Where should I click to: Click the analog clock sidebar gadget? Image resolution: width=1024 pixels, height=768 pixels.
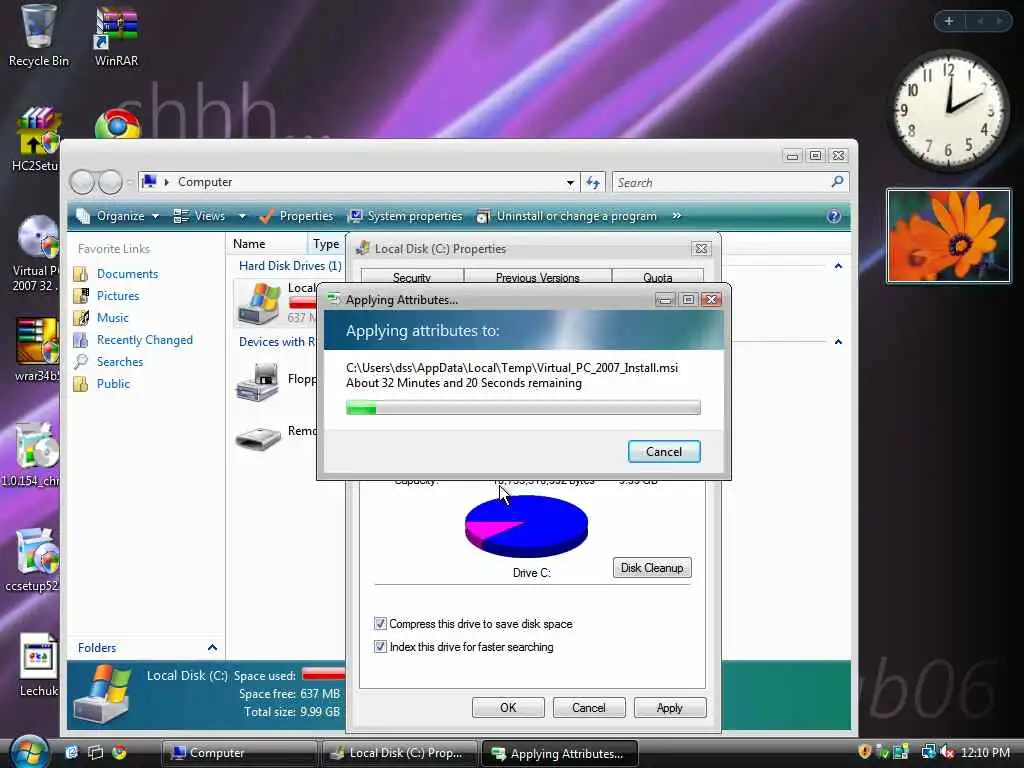coord(949,110)
